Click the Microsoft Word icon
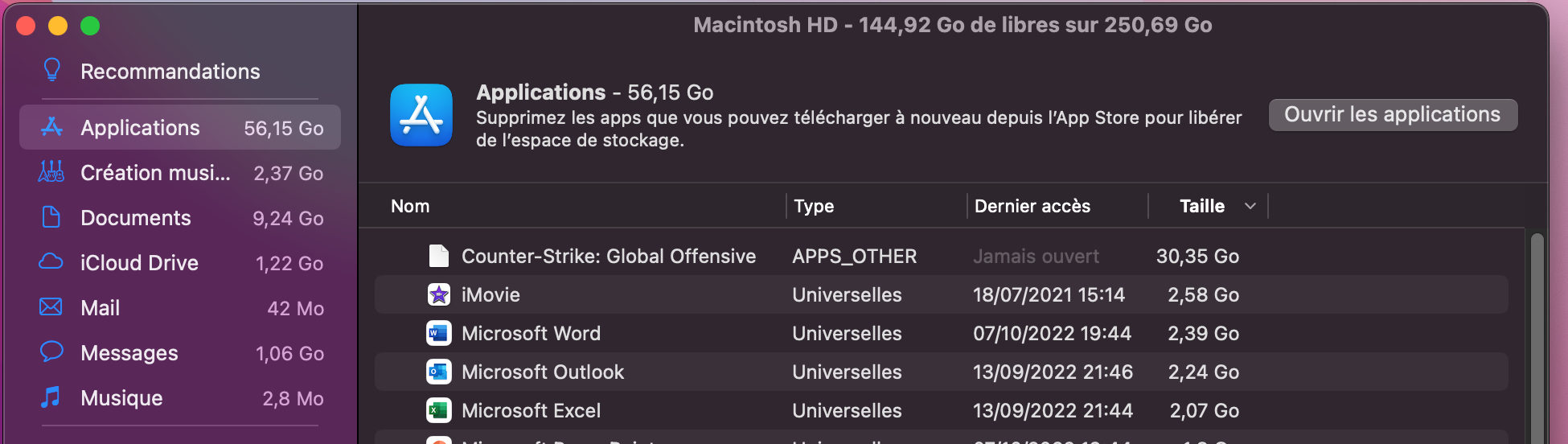This screenshot has width=1568, height=444. point(438,333)
